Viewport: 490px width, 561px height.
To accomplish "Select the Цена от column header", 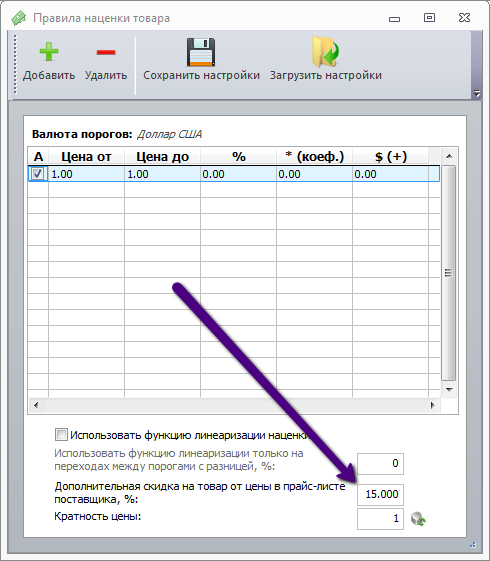I will [x=86, y=157].
